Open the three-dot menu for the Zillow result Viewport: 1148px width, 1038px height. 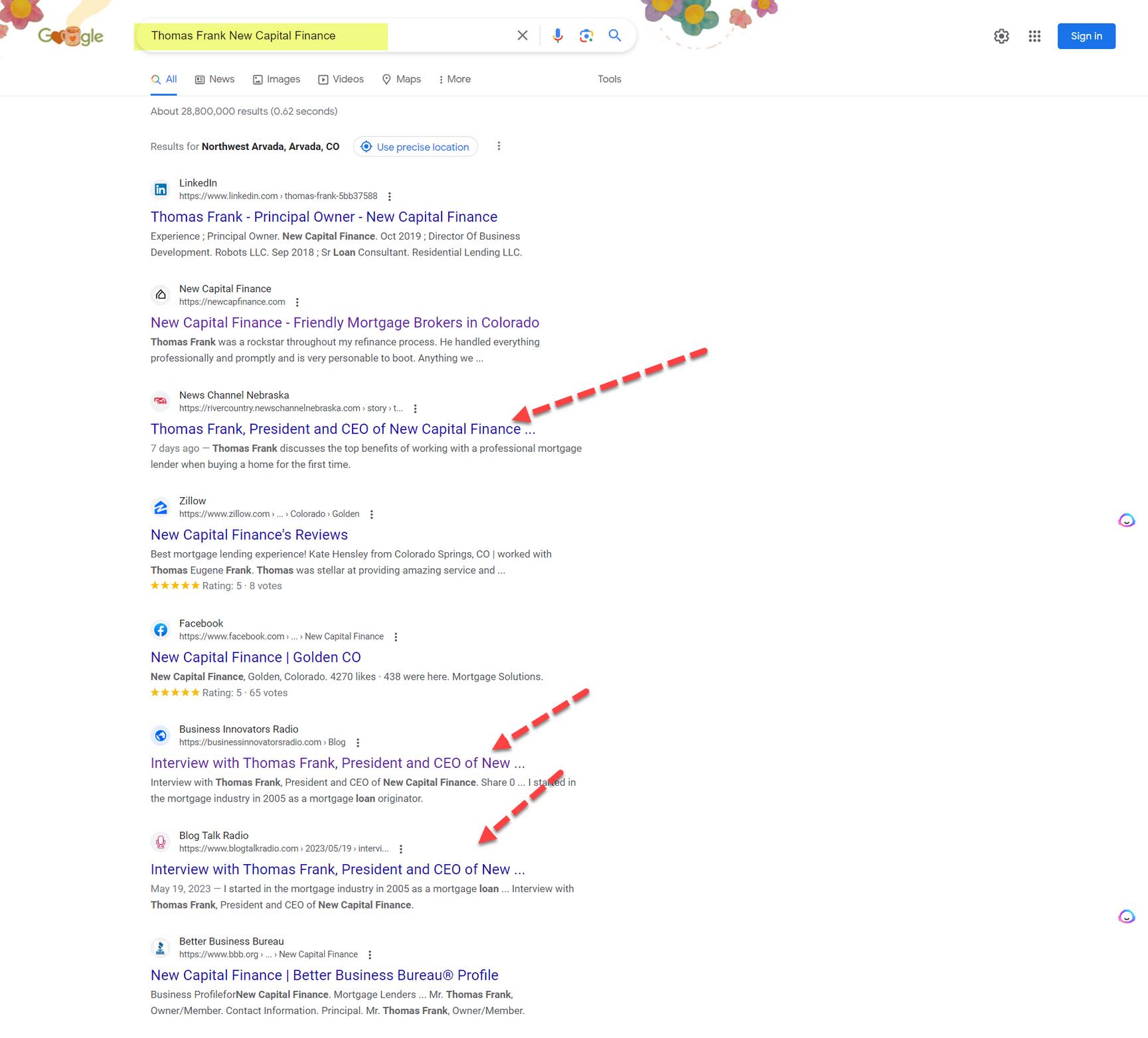pyautogui.click(x=372, y=514)
